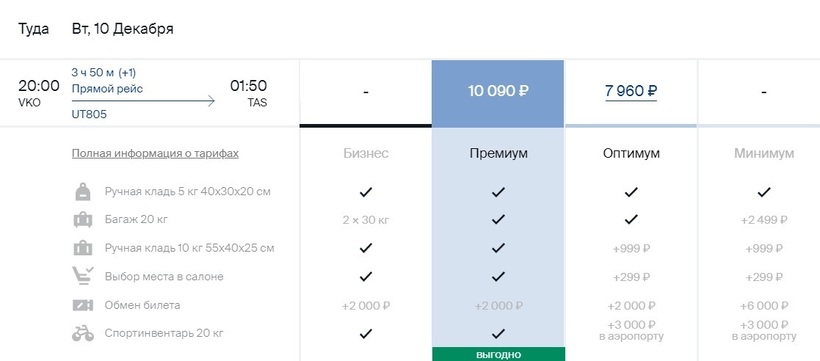Choose the Оптимум tariff column header

(631, 153)
